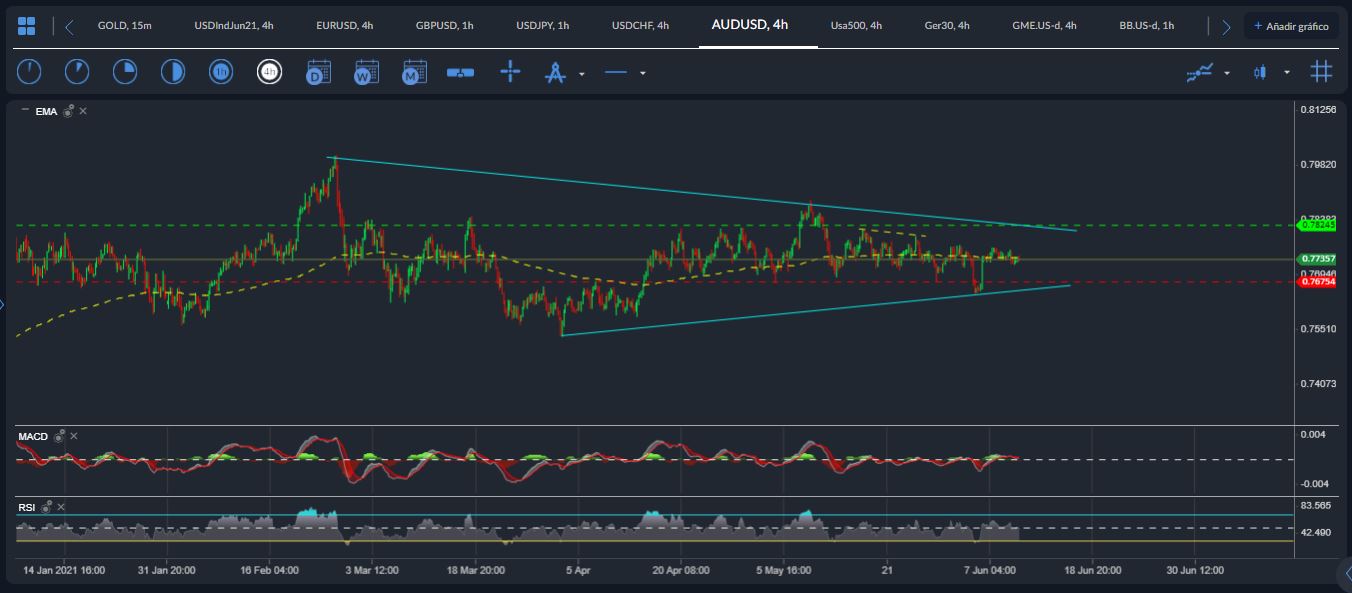Expand the chart type dropdown arrow
Image resolution: width=1352 pixels, height=593 pixels.
(1287, 73)
